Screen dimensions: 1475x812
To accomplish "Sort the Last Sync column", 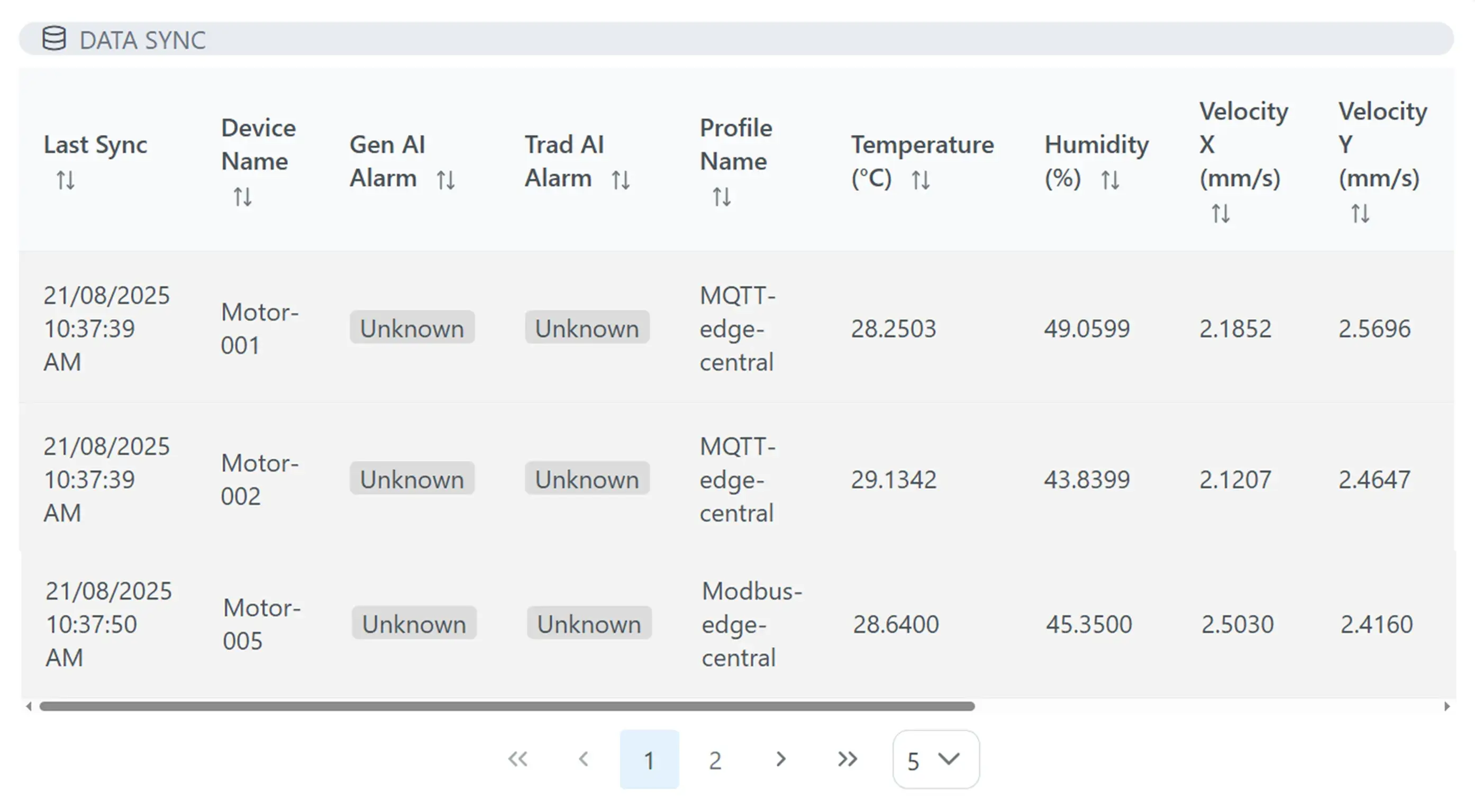I will [65, 180].
